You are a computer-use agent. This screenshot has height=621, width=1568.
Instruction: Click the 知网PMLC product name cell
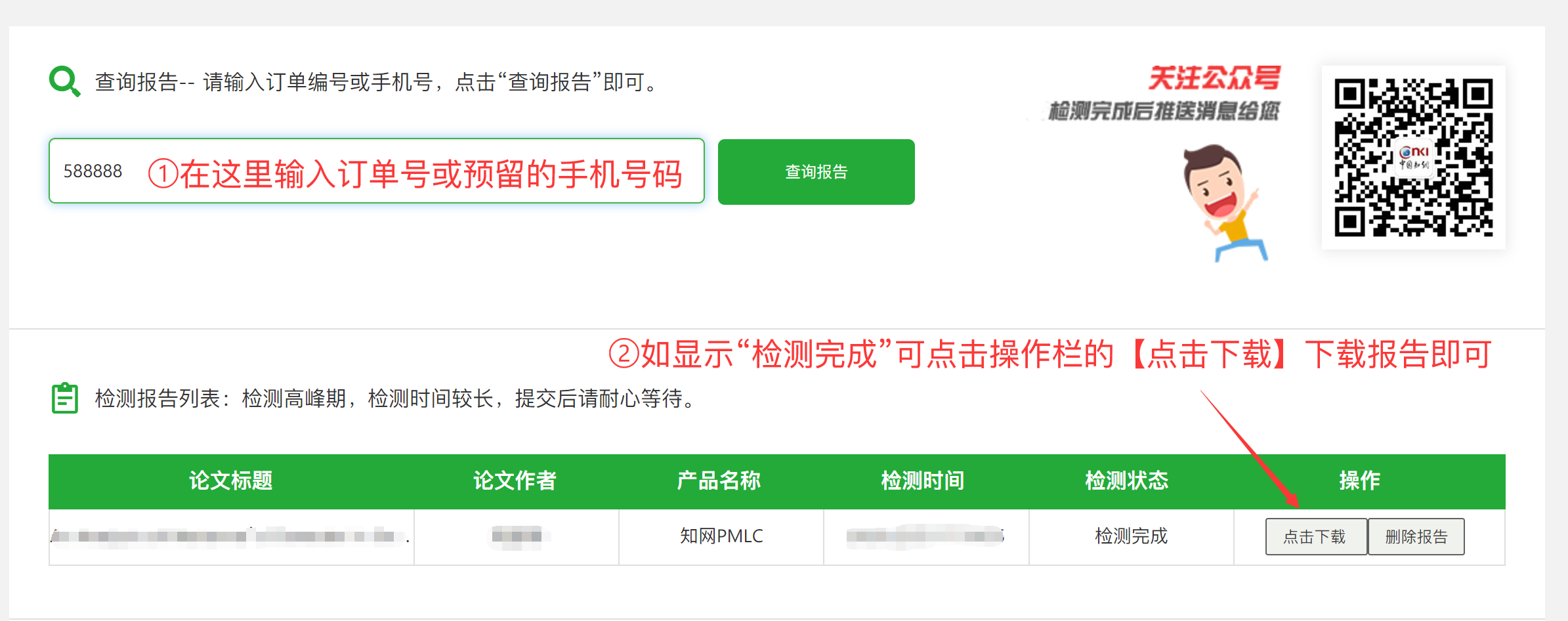[x=720, y=536]
